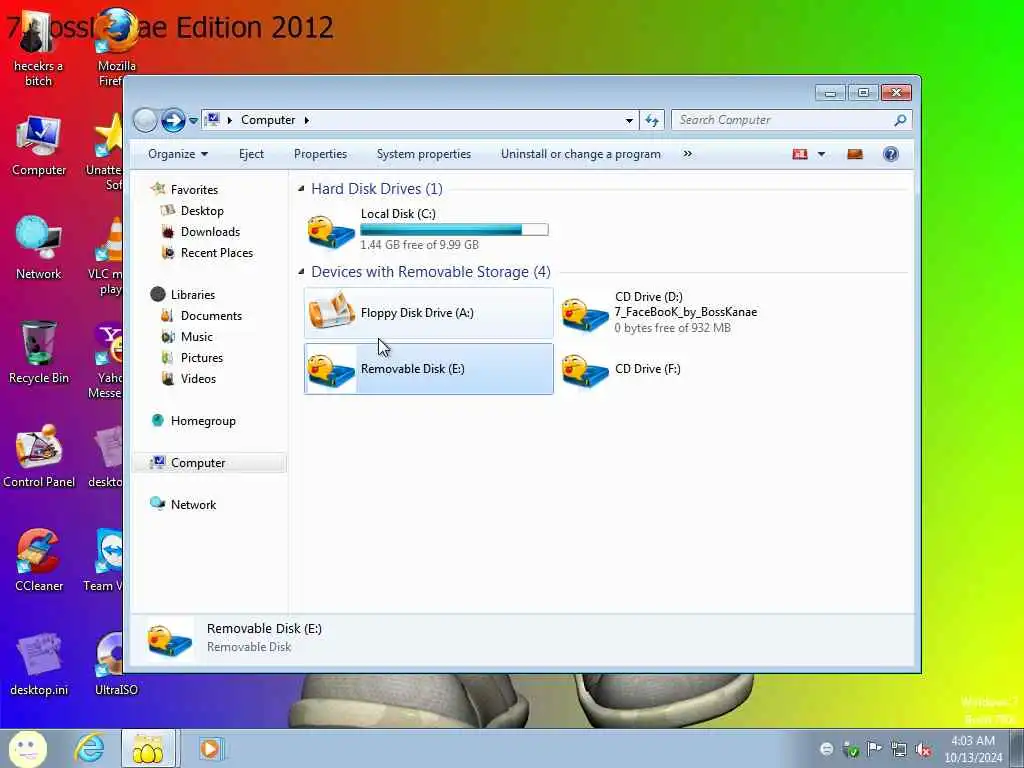Open the Organize menu
1024x768 pixels.
coord(178,154)
